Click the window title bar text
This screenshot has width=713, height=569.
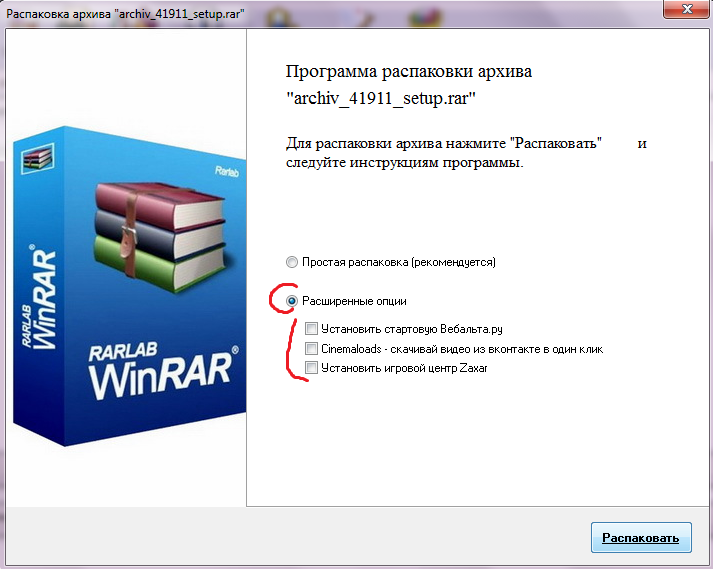click(x=125, y=14)
